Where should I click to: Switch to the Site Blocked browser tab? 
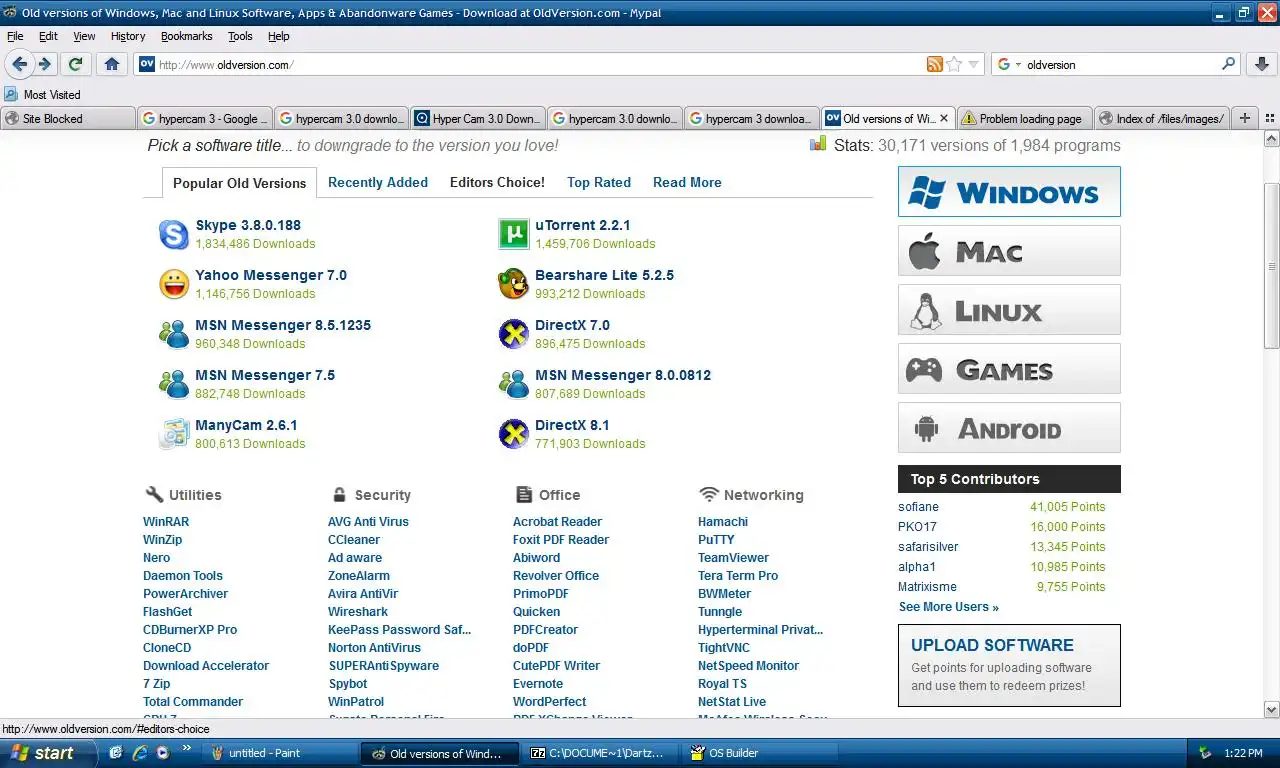click(68, 118)
